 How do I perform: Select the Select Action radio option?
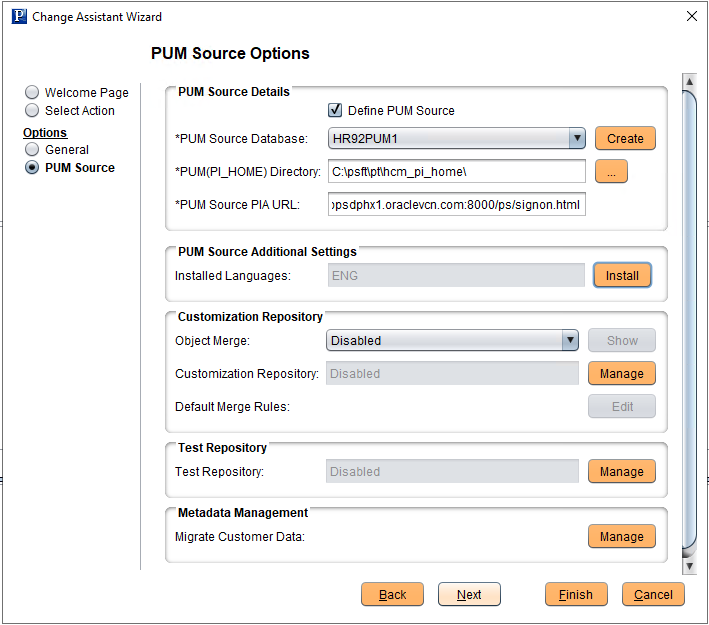[x=32, y=111]
